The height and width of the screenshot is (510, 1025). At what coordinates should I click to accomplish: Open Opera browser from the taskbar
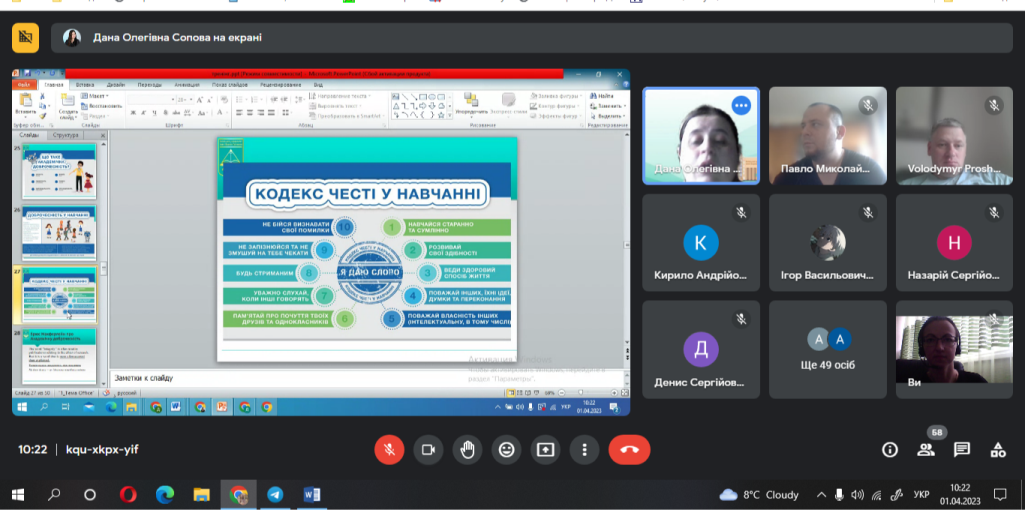(x=128, y=494)
